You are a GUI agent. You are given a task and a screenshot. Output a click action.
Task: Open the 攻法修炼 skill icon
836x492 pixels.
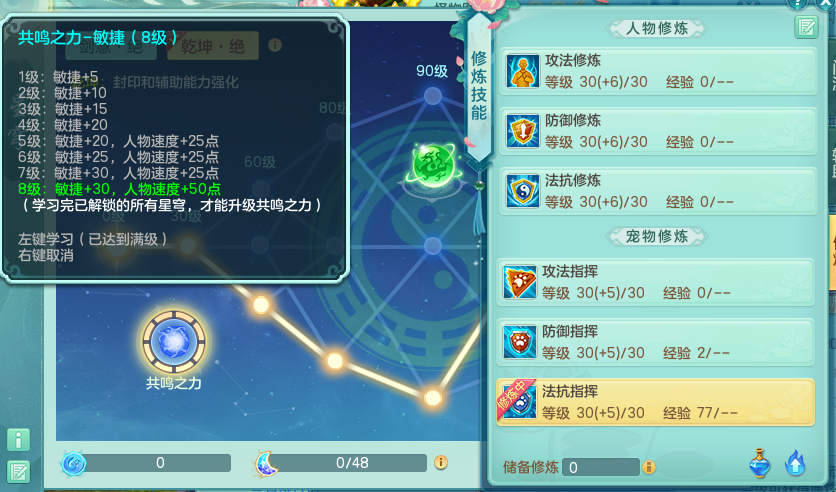tap(522, 70)
